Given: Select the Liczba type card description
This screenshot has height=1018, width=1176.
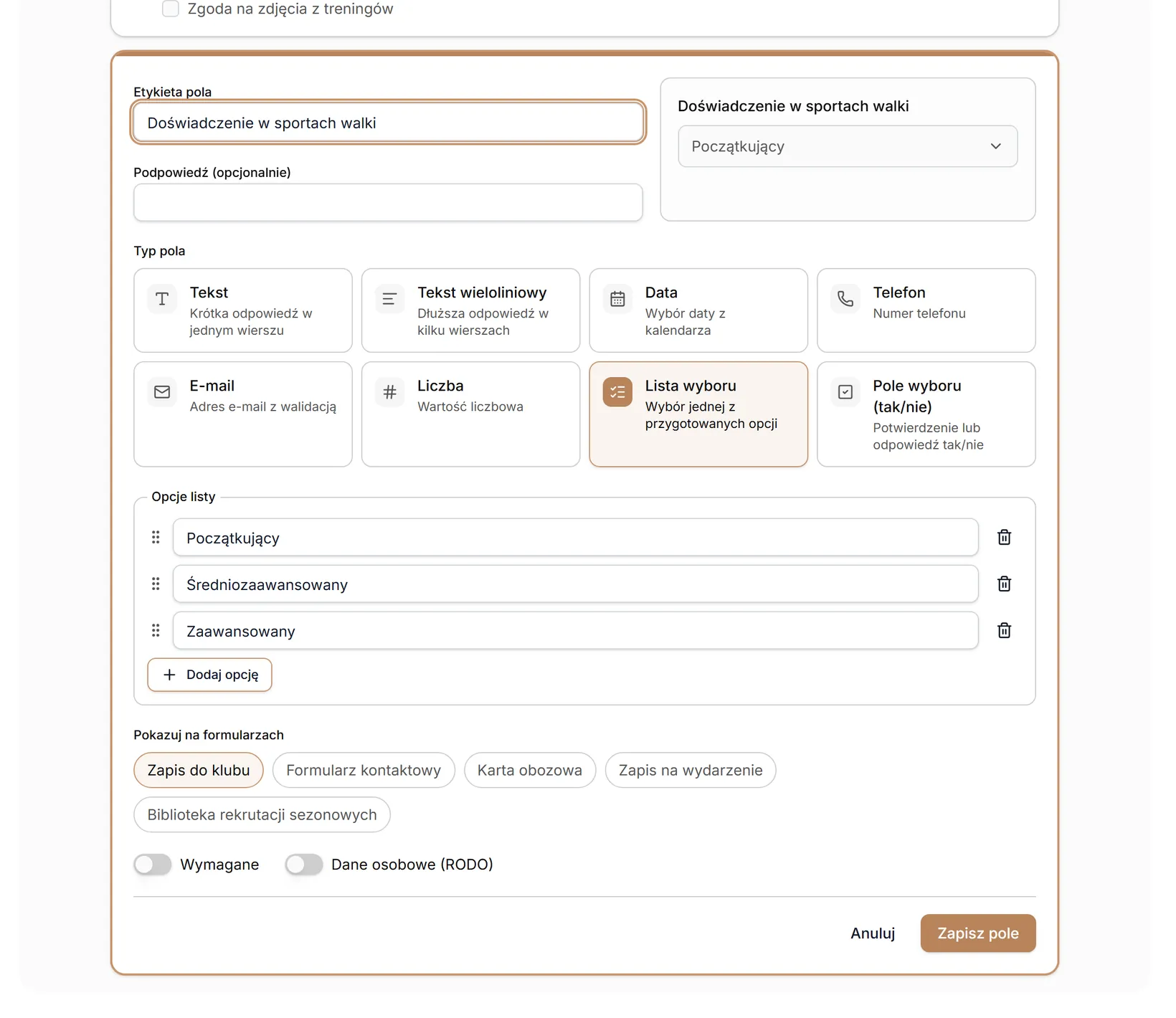Looking at the screenshot, I should pyautogui.click(x=470, y=406).
